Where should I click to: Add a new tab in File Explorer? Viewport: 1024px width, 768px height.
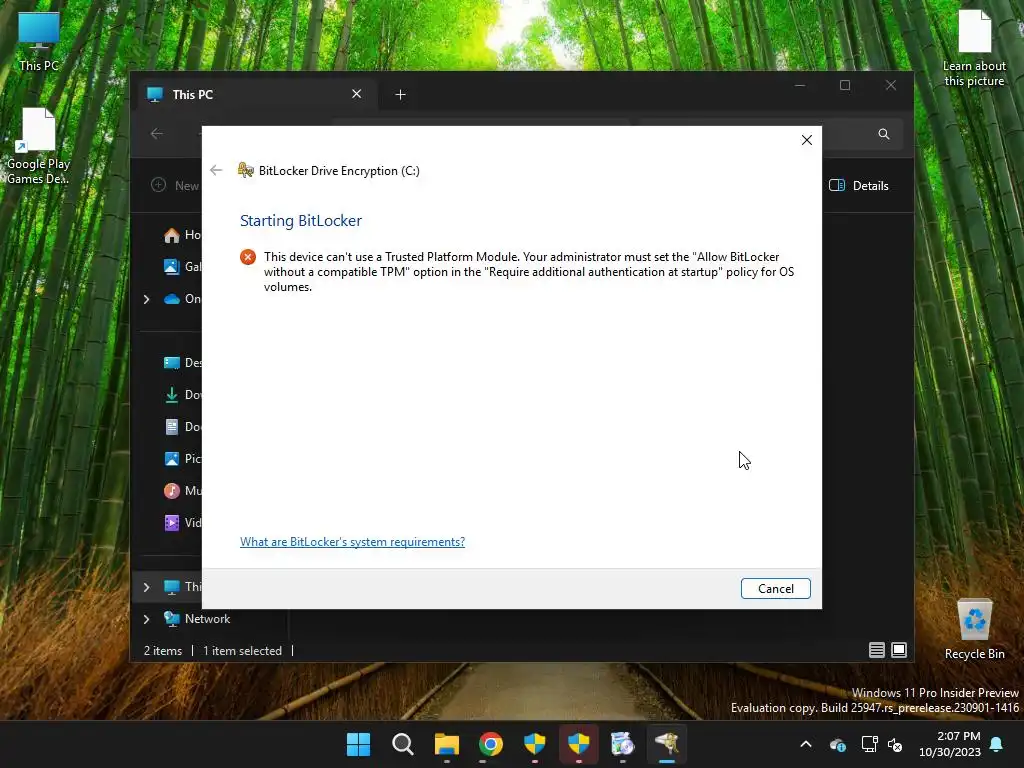(400, 95)
